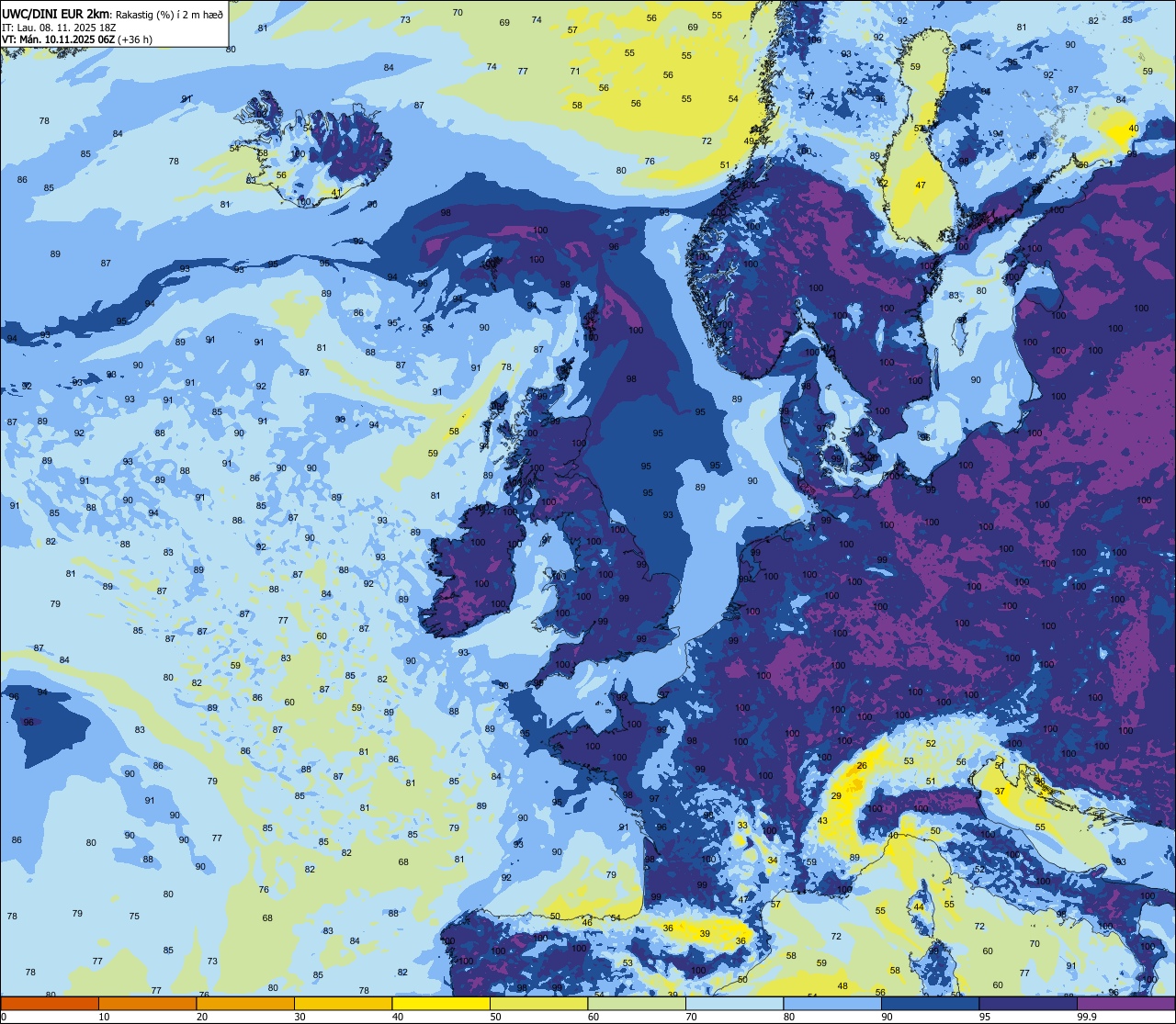
Task: Click the 'VT: Mán. 10.11.2025 06Z' valid time
Action: coord(57,39)
